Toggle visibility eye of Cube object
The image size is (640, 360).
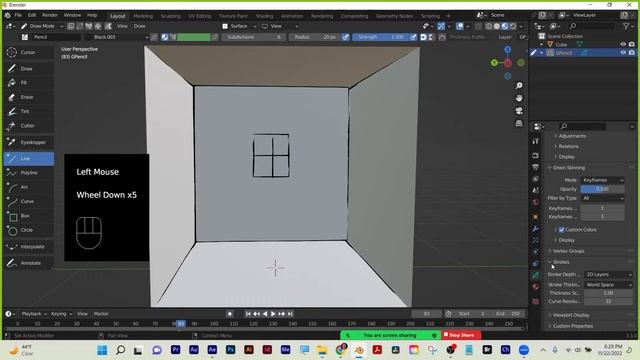(623, 44)
